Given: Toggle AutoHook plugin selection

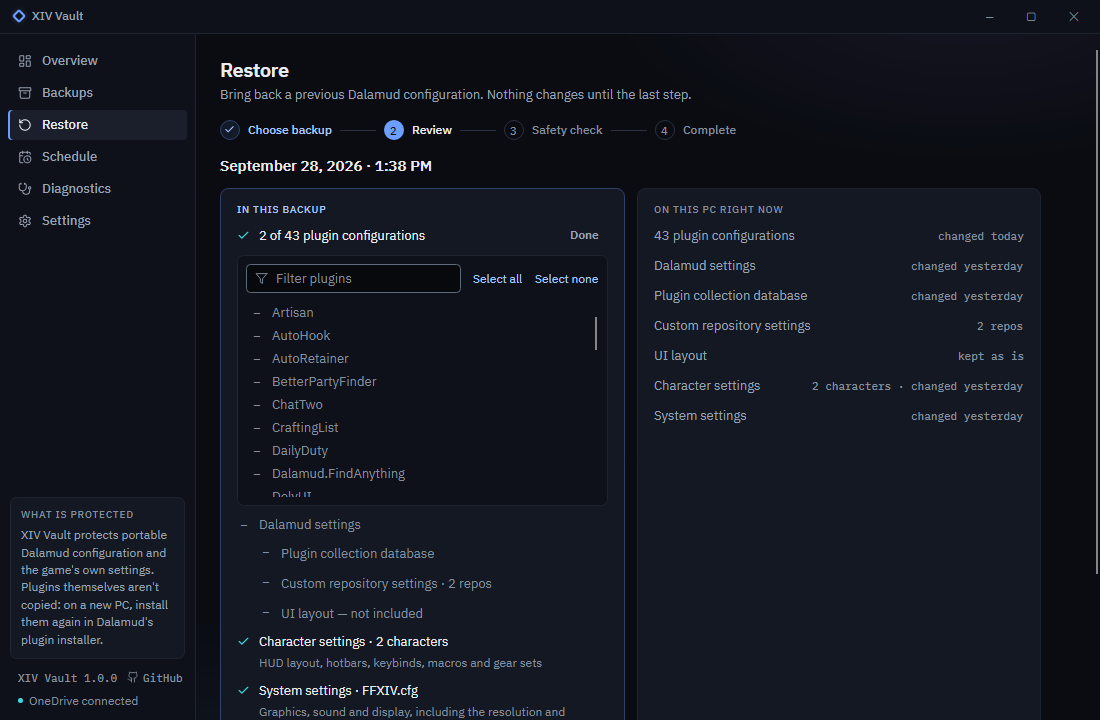Looking at the screenshot, I should click(x=257, y=336).
